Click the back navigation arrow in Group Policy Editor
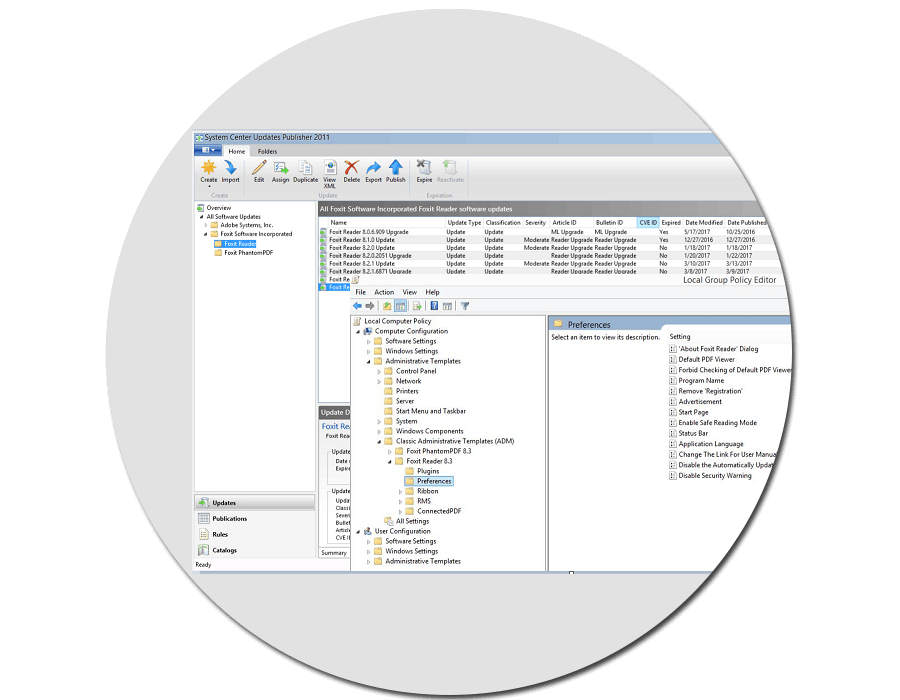900x700 pixels. tap(360, 305)
